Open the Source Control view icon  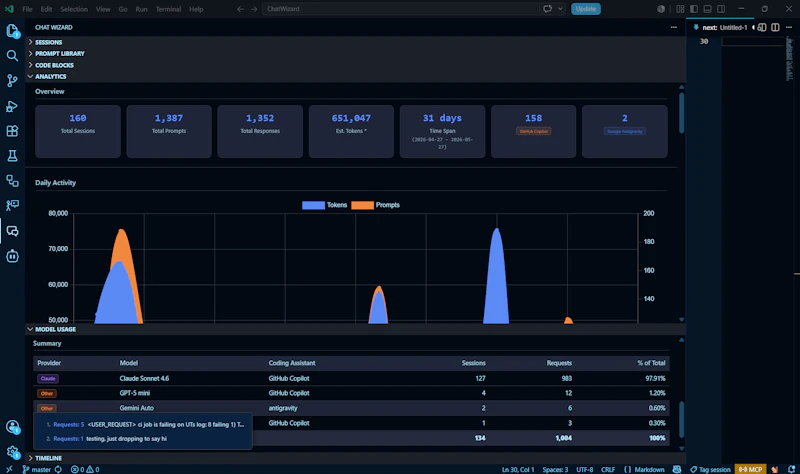pos(12,81)
